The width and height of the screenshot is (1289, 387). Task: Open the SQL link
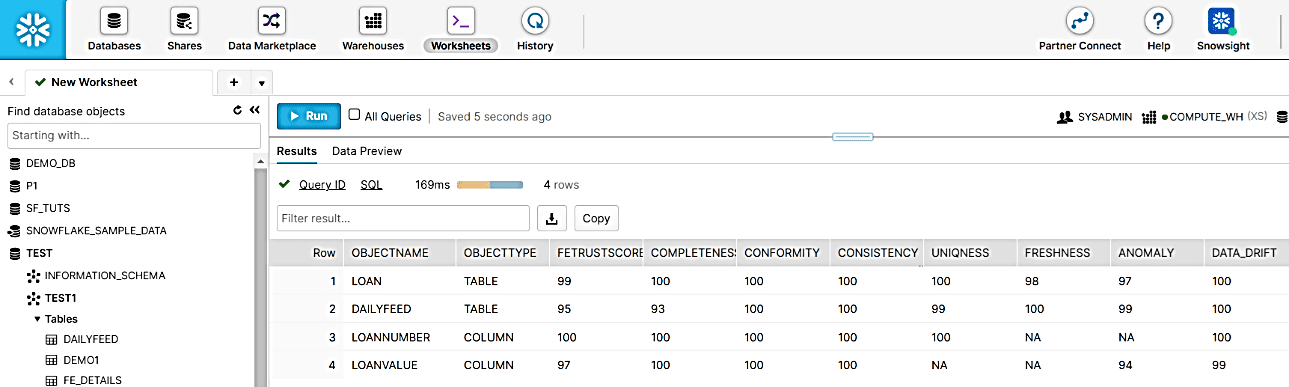coord(371,185)
